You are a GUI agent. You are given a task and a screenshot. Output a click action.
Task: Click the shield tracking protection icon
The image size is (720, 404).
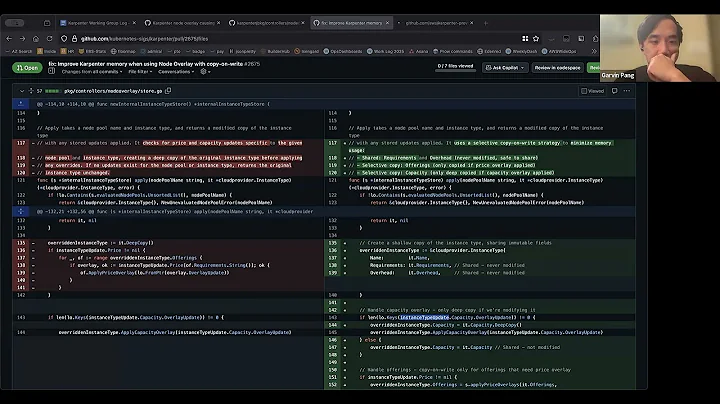pos(64,39)
